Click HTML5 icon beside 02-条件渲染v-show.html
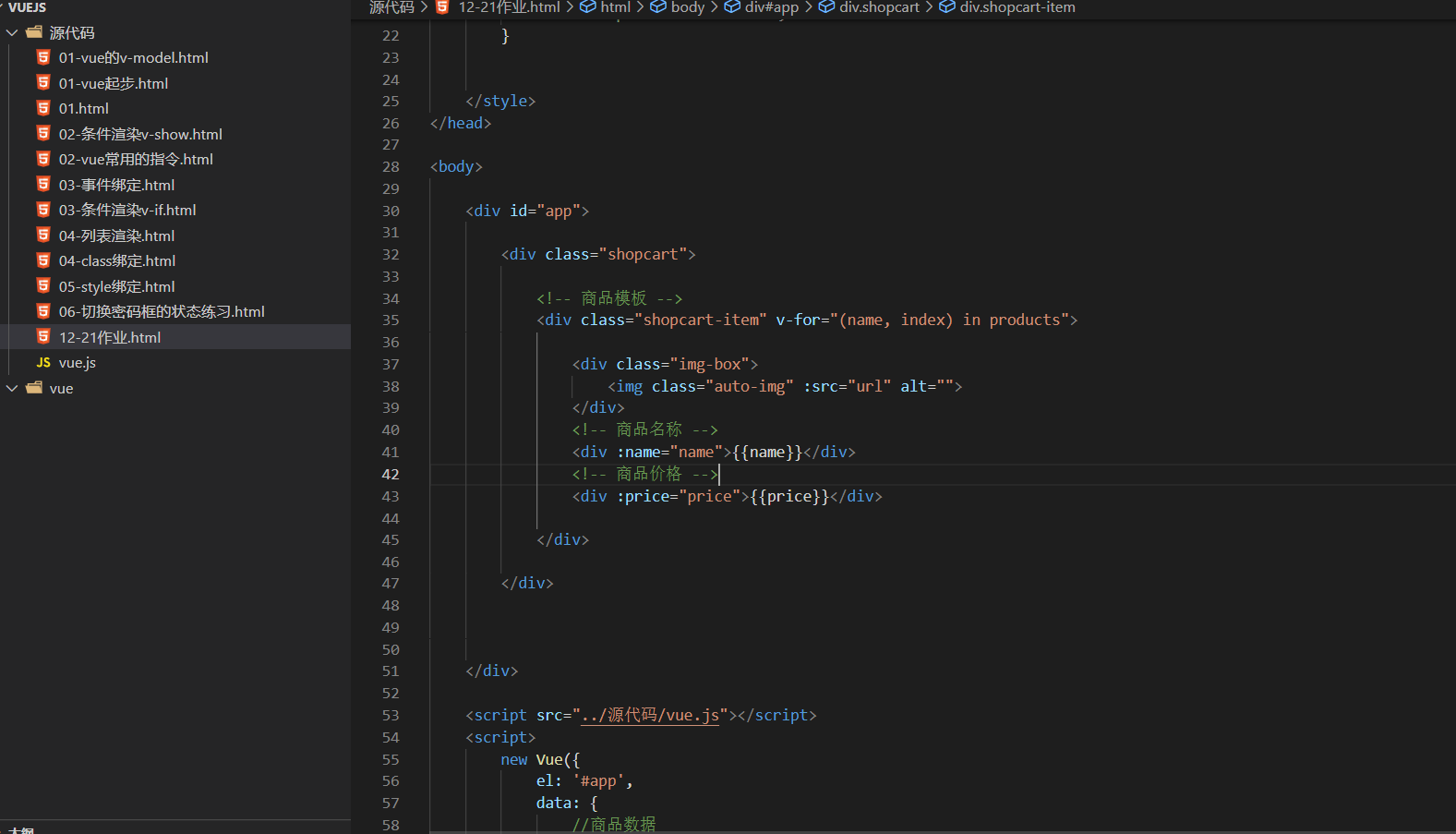 (x=43, y=133)
